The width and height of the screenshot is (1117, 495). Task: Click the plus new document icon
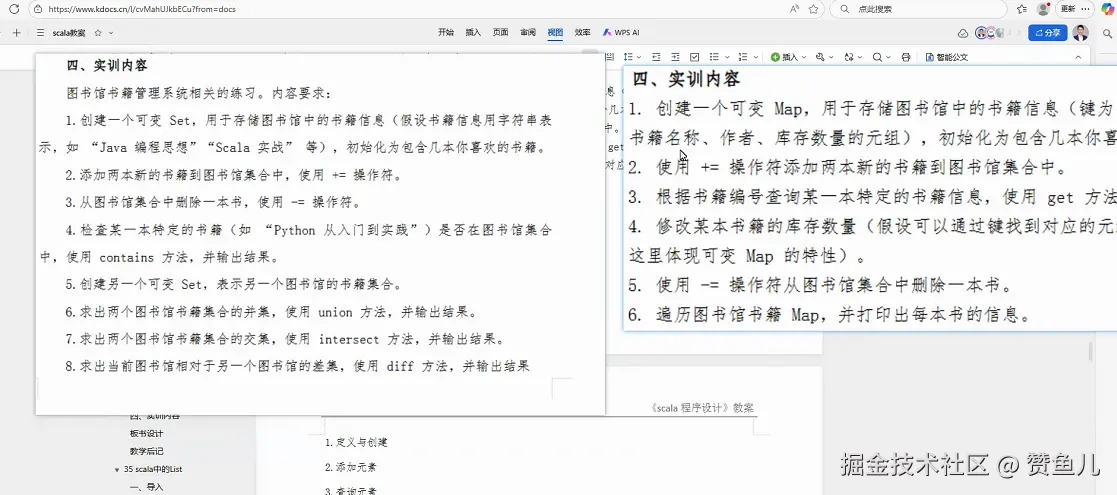pyautogui.click(x=16, y=33)
